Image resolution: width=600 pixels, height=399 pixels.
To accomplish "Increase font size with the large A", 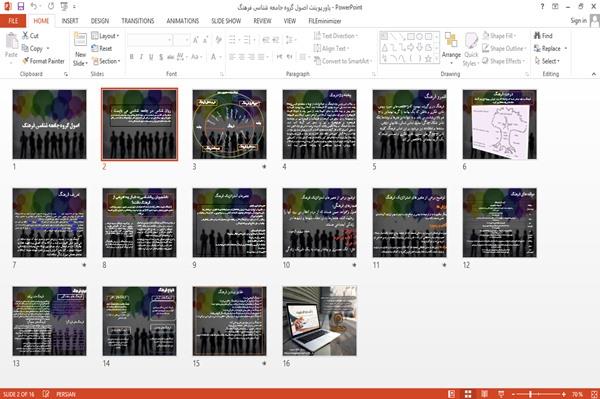I will (x=196, y=40).
